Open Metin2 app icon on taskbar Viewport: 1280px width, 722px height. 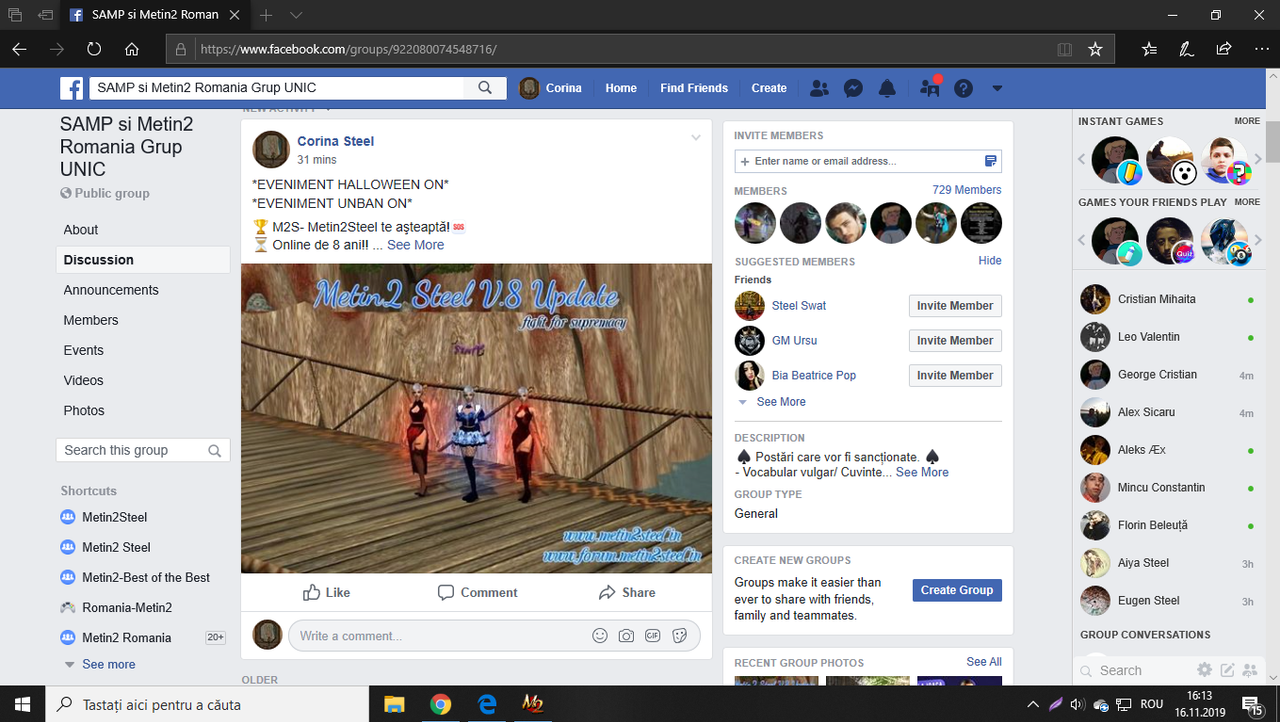[x=533, y=704]
